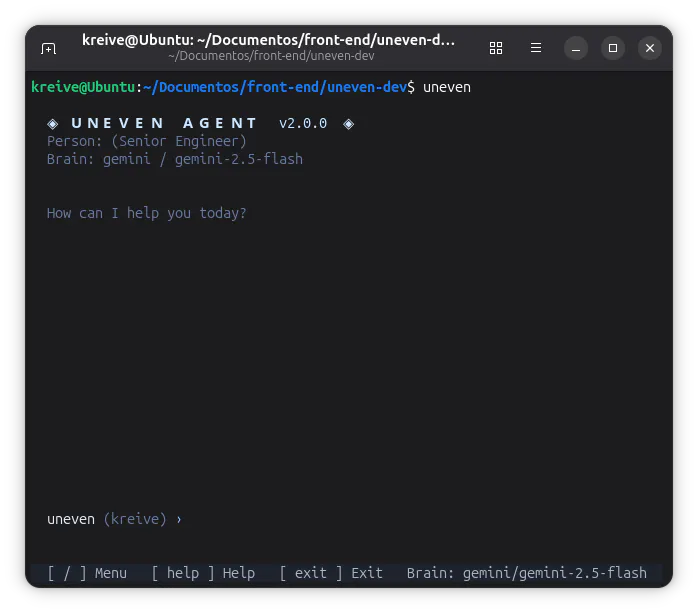The height and width of the screenshot is (613, 698).
Task: Open the tab overview grid icon
Action: coord(495,48)
